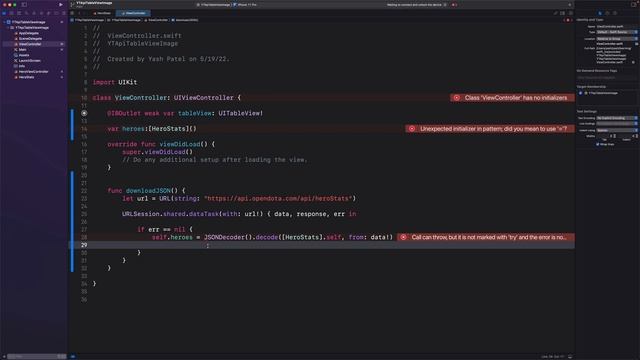Click the Name field 'ViewController.swift' in inspector

click(616, 27)
